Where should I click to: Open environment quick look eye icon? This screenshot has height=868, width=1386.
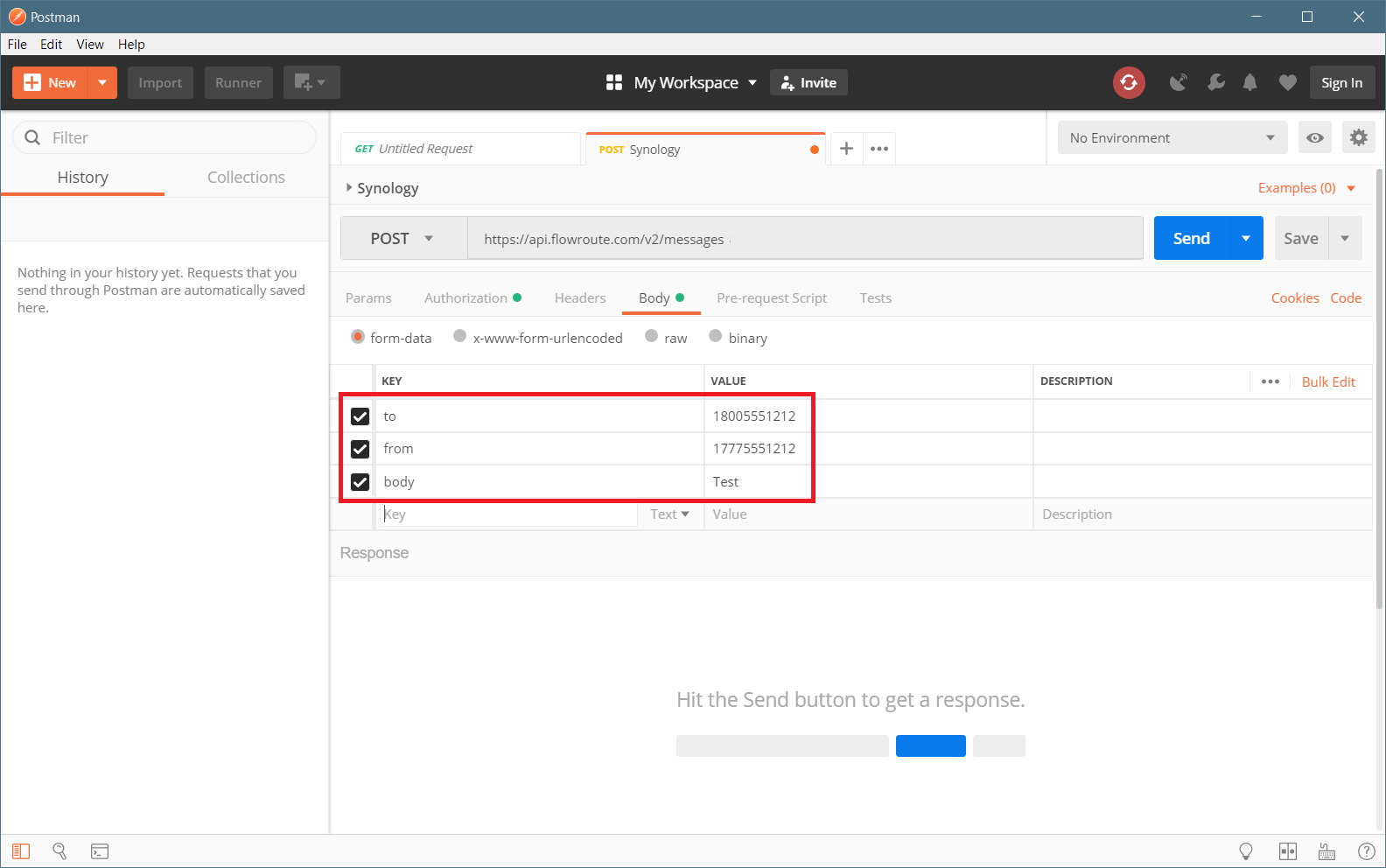click(x=1314, y=137)
